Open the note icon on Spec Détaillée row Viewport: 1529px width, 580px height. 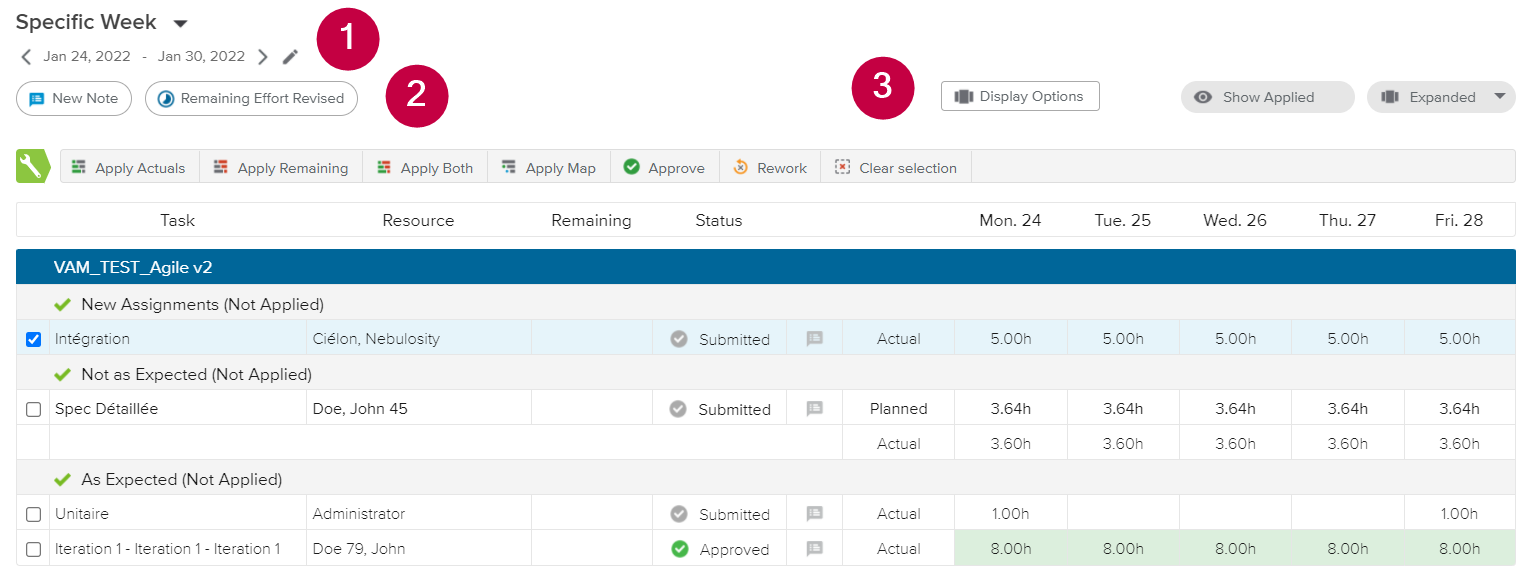pyautogui.click(x=815, y=409)
